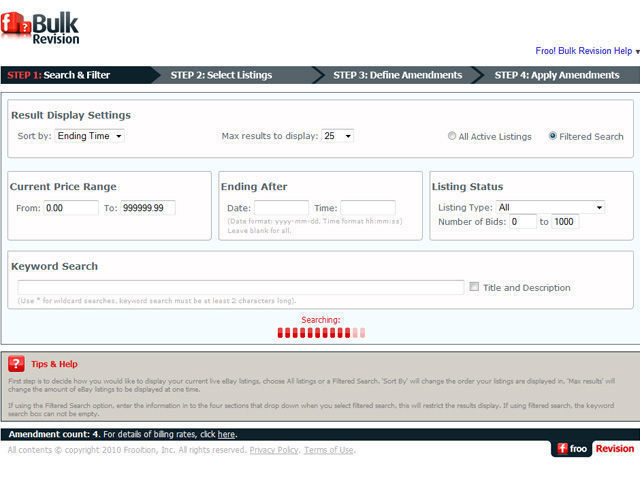The height and width of the screenshot is (480, 640).
Task: Go to STEP 4: Apply Amendments
Action: tap(557, 75)
